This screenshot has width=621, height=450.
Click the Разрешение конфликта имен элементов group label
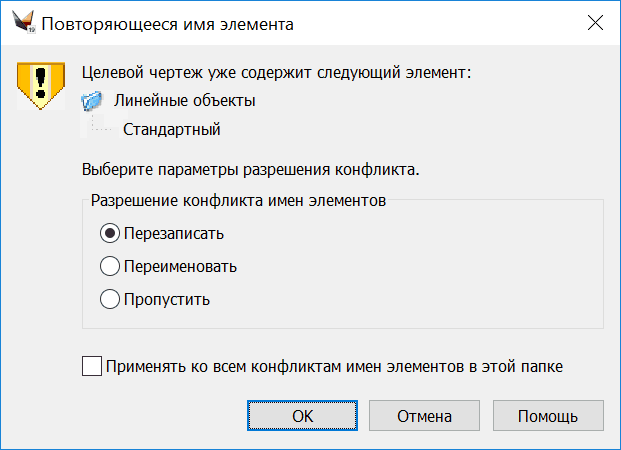click(x=238, y=200)
